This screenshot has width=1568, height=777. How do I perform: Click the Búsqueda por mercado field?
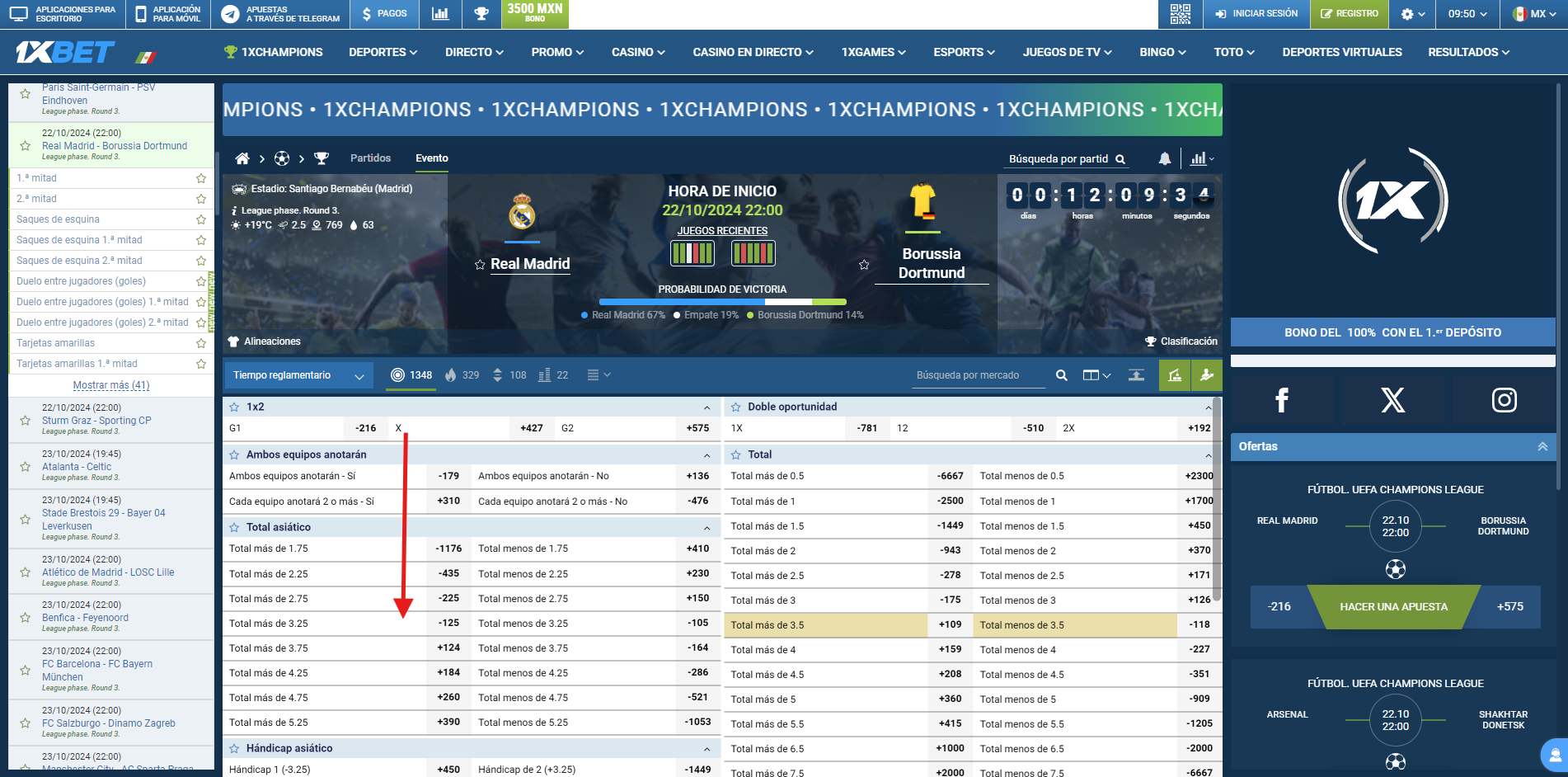[x=979, y=375]
